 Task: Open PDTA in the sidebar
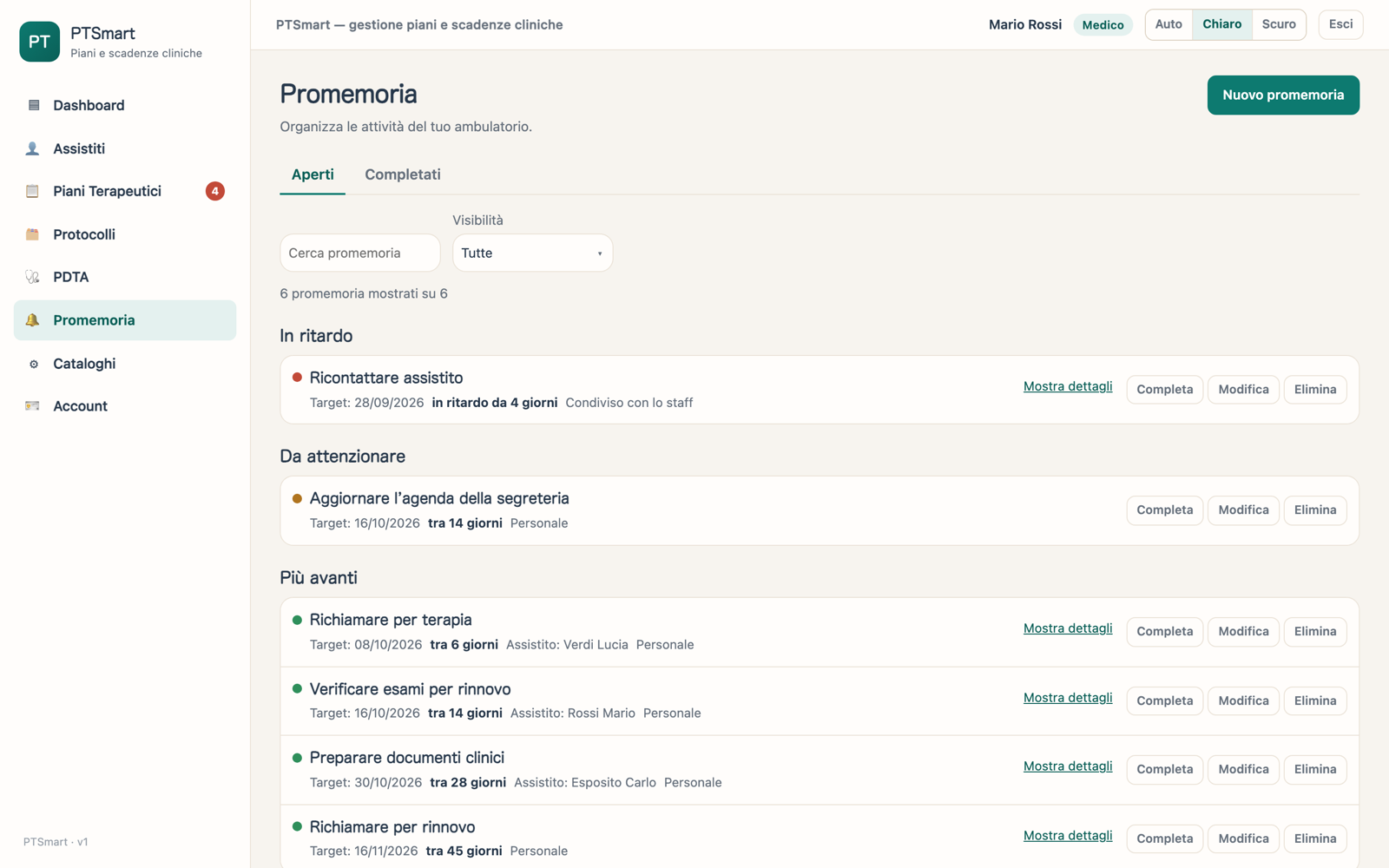coord(125,277)
